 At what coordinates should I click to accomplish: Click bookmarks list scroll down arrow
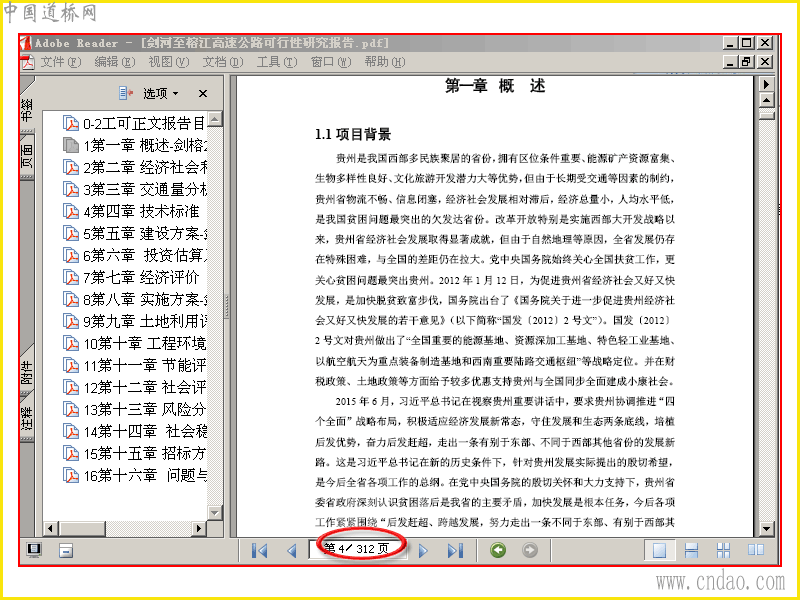pos(215,512)
